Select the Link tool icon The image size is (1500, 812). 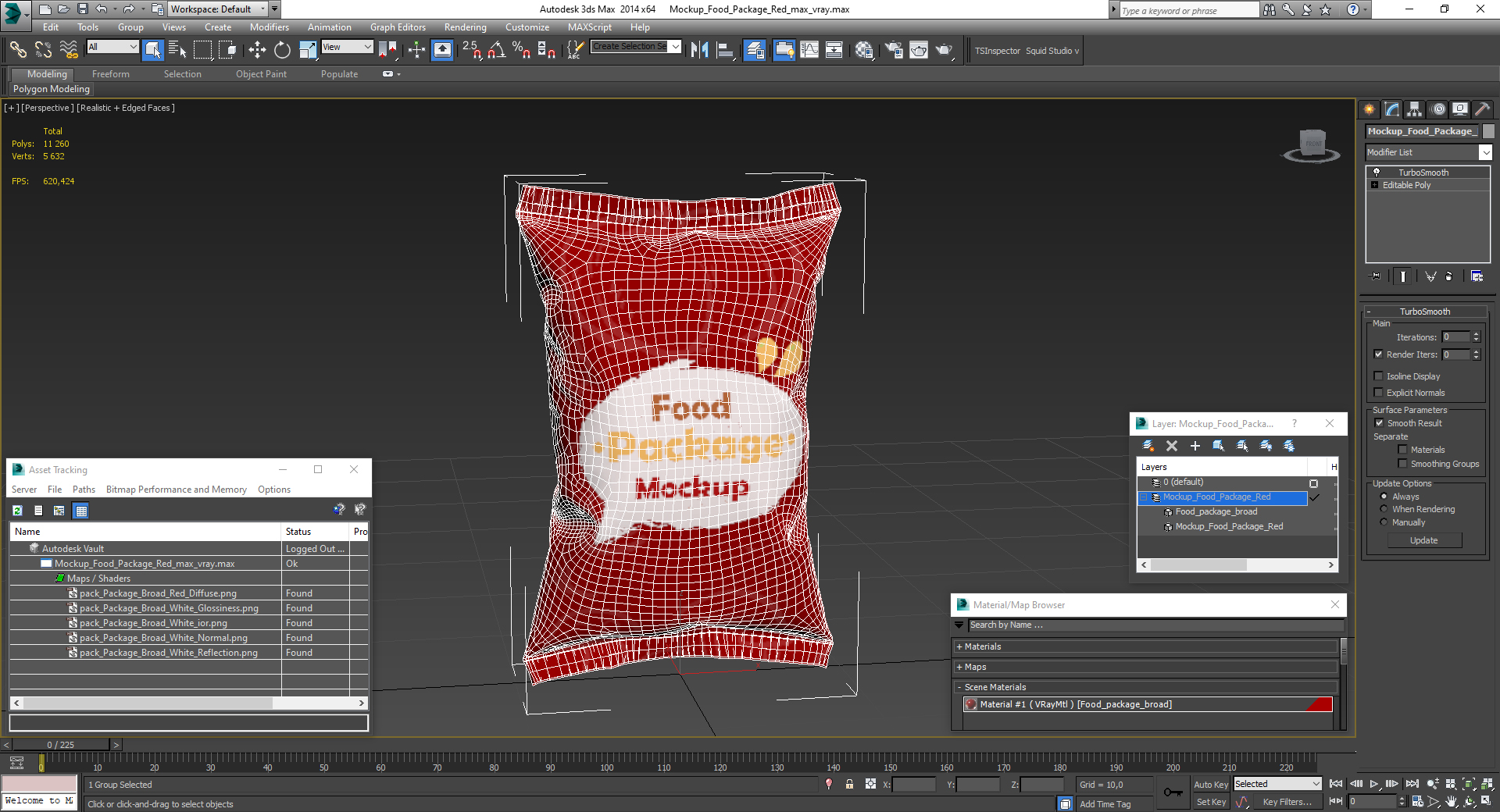[x=17, y=51]
